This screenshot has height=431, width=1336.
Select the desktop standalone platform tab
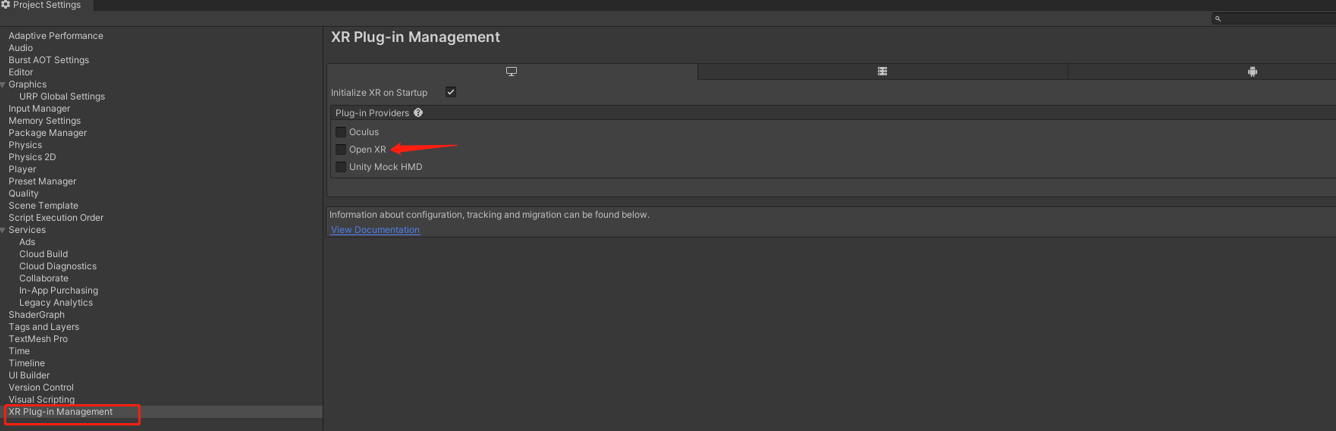tap(512, 72)
